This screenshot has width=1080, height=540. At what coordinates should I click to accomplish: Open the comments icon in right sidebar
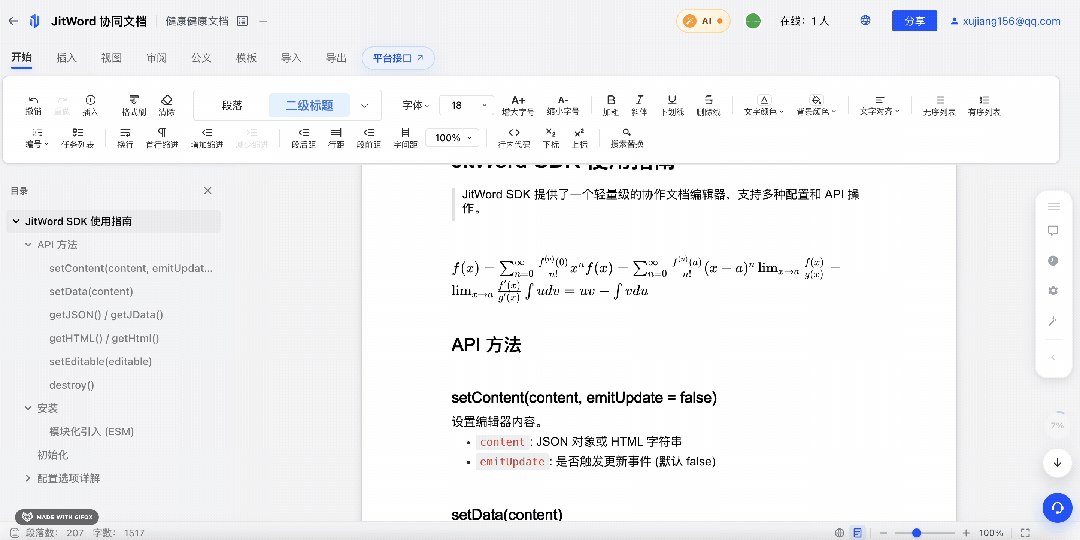coord(1053,231)
